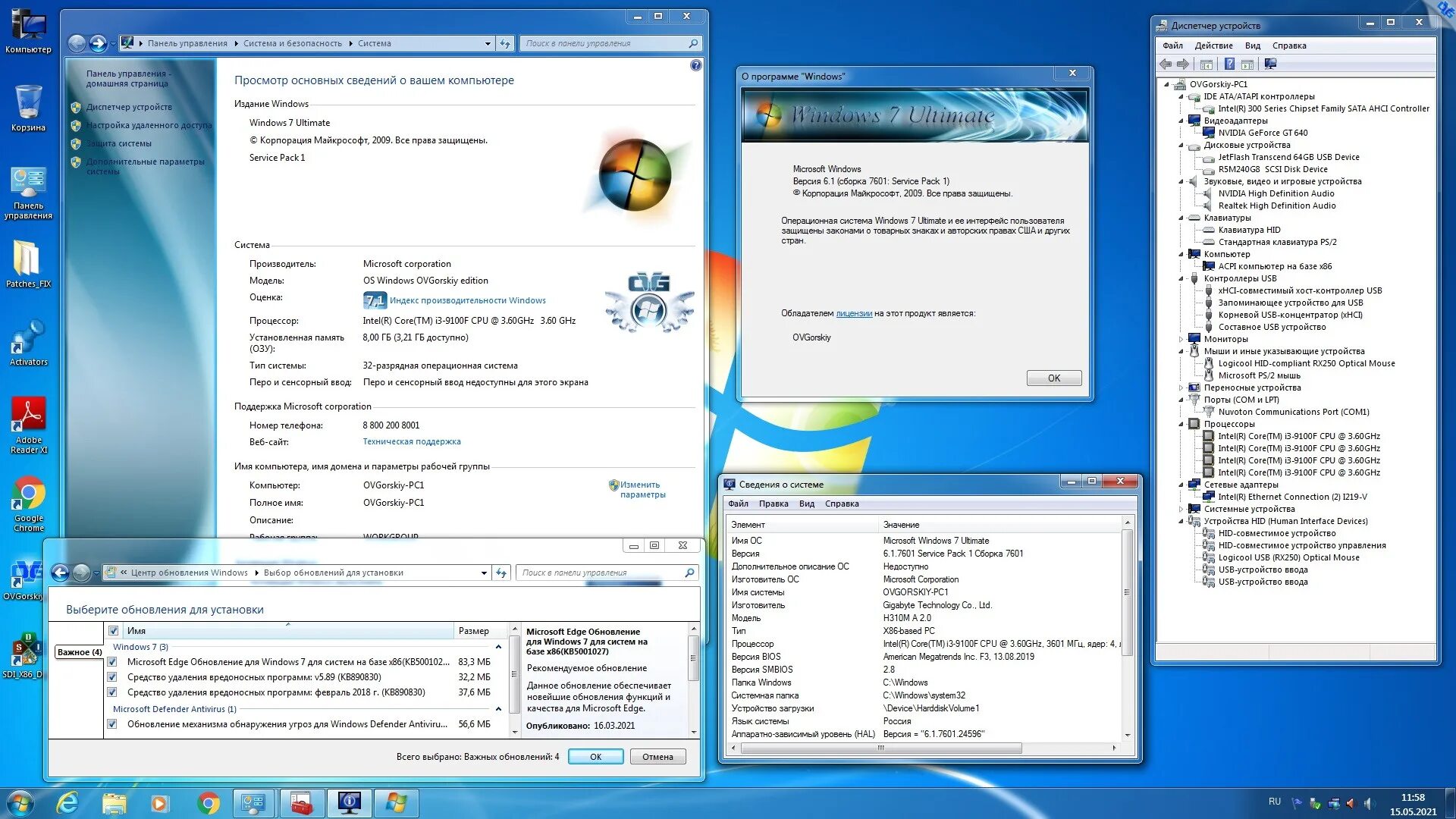Click ОК button in About Windows dialog
The height and width of the screenshot is (819, 1456).
pos(1054,377)
